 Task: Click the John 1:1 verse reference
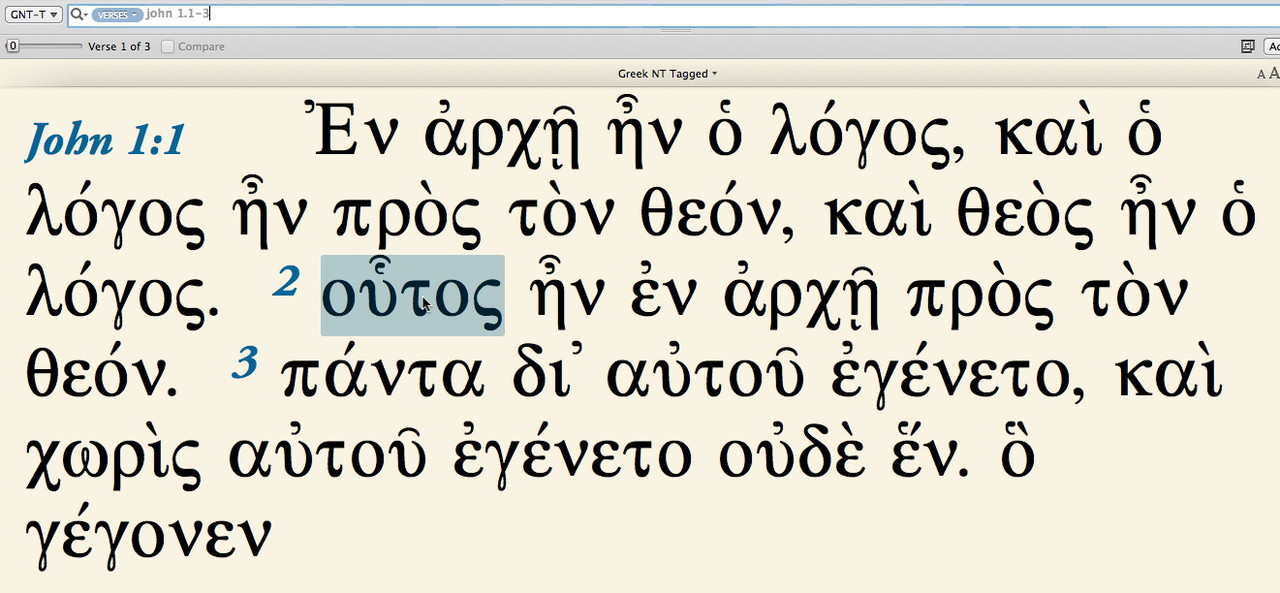pos(105,140)
